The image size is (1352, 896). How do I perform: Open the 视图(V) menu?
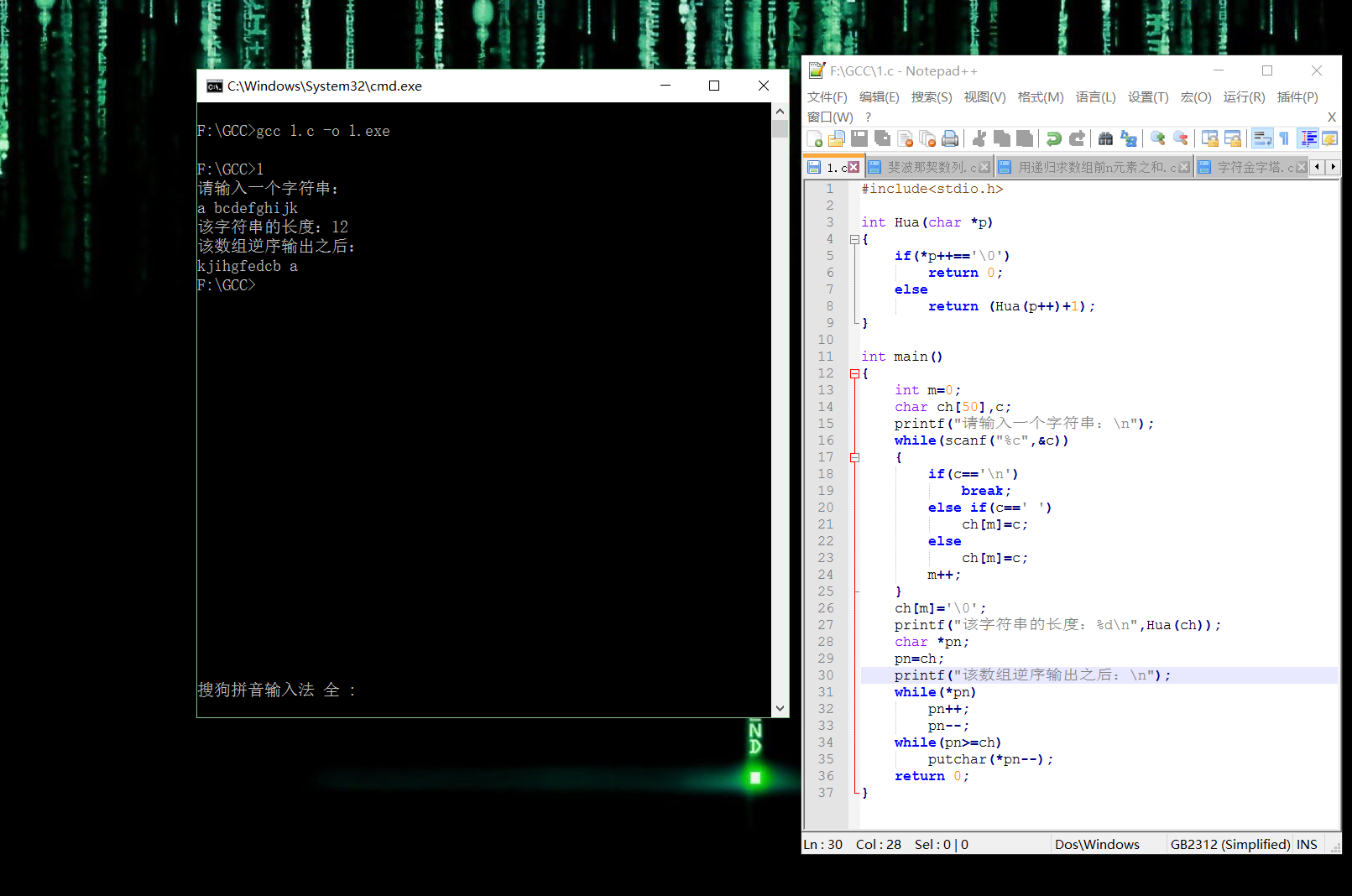point(984,97)
